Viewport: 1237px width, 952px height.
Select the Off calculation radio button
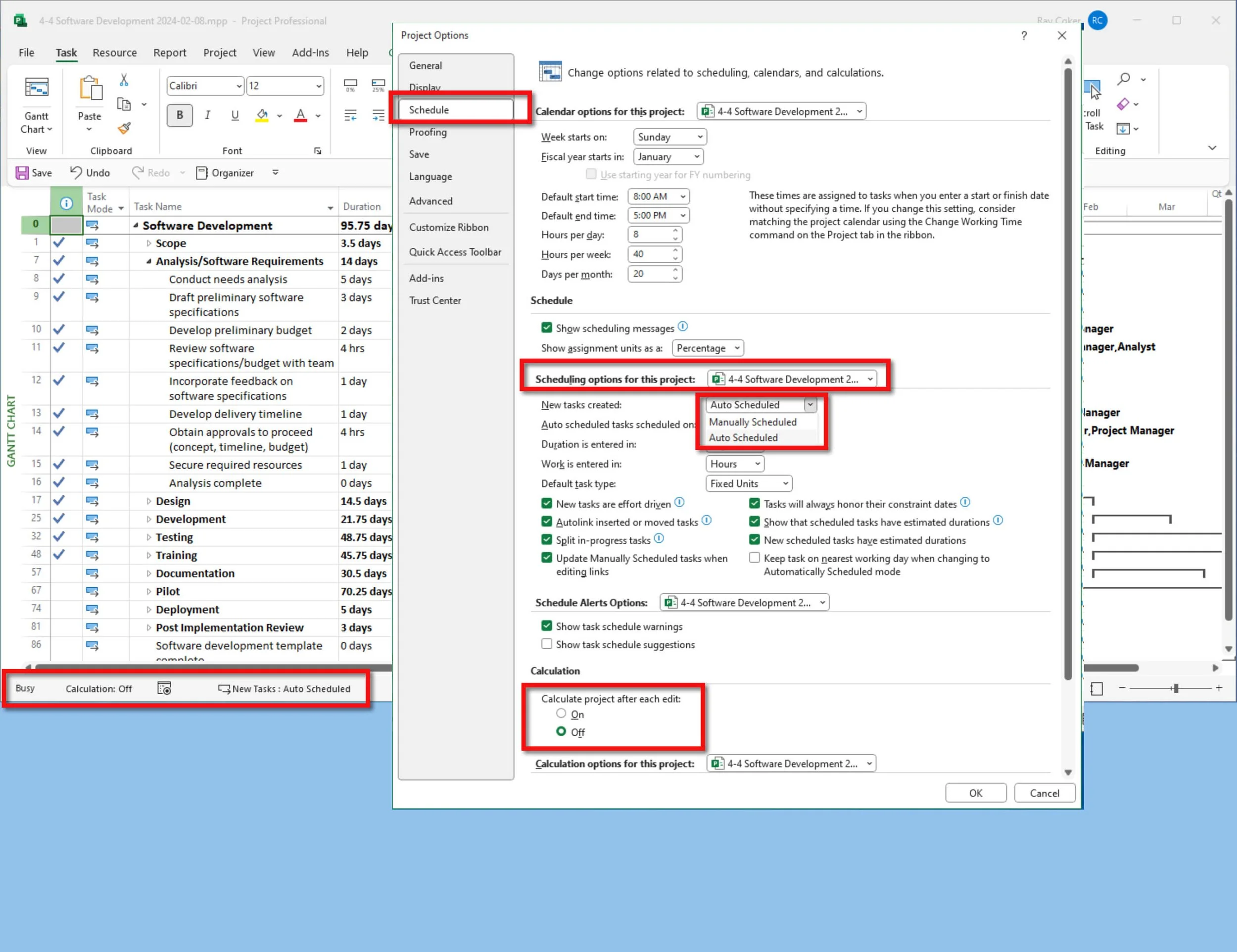coord(561,731)
